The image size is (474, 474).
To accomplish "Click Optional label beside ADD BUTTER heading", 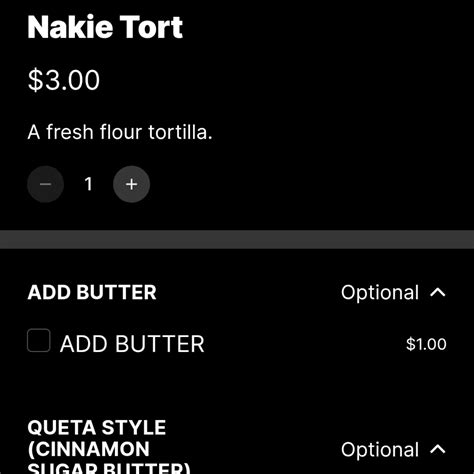I will pos(380,293).
